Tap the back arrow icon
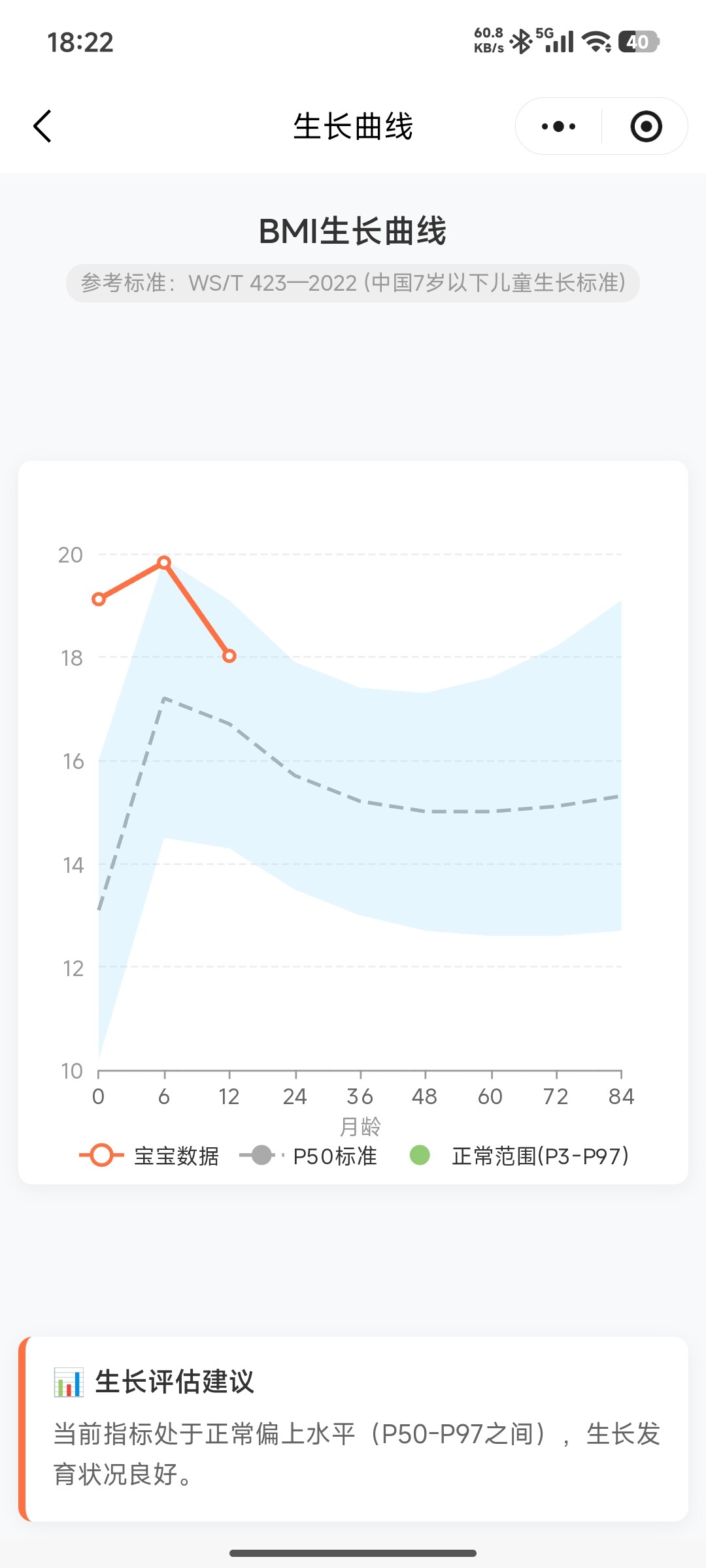This screenshot has height=1568, width=706. (42, 126)
